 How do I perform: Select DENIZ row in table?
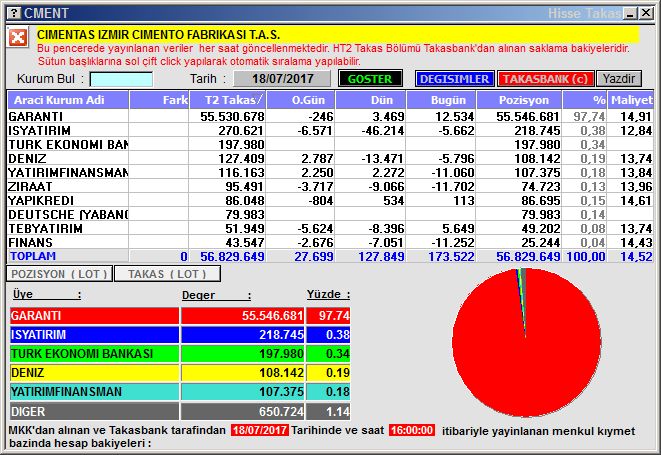click(x=330, y=158)
